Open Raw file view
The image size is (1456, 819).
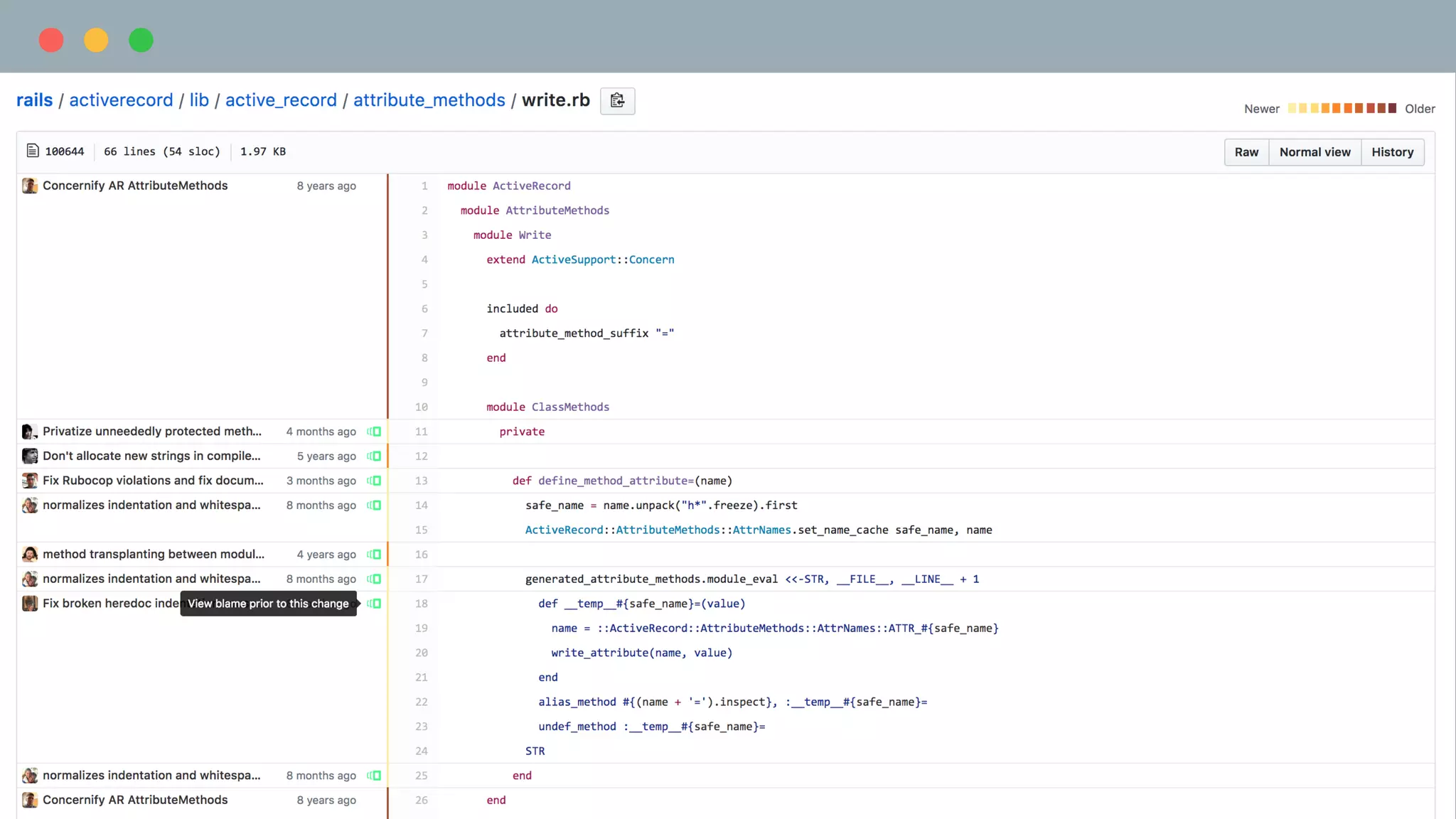click(1246, 152)
